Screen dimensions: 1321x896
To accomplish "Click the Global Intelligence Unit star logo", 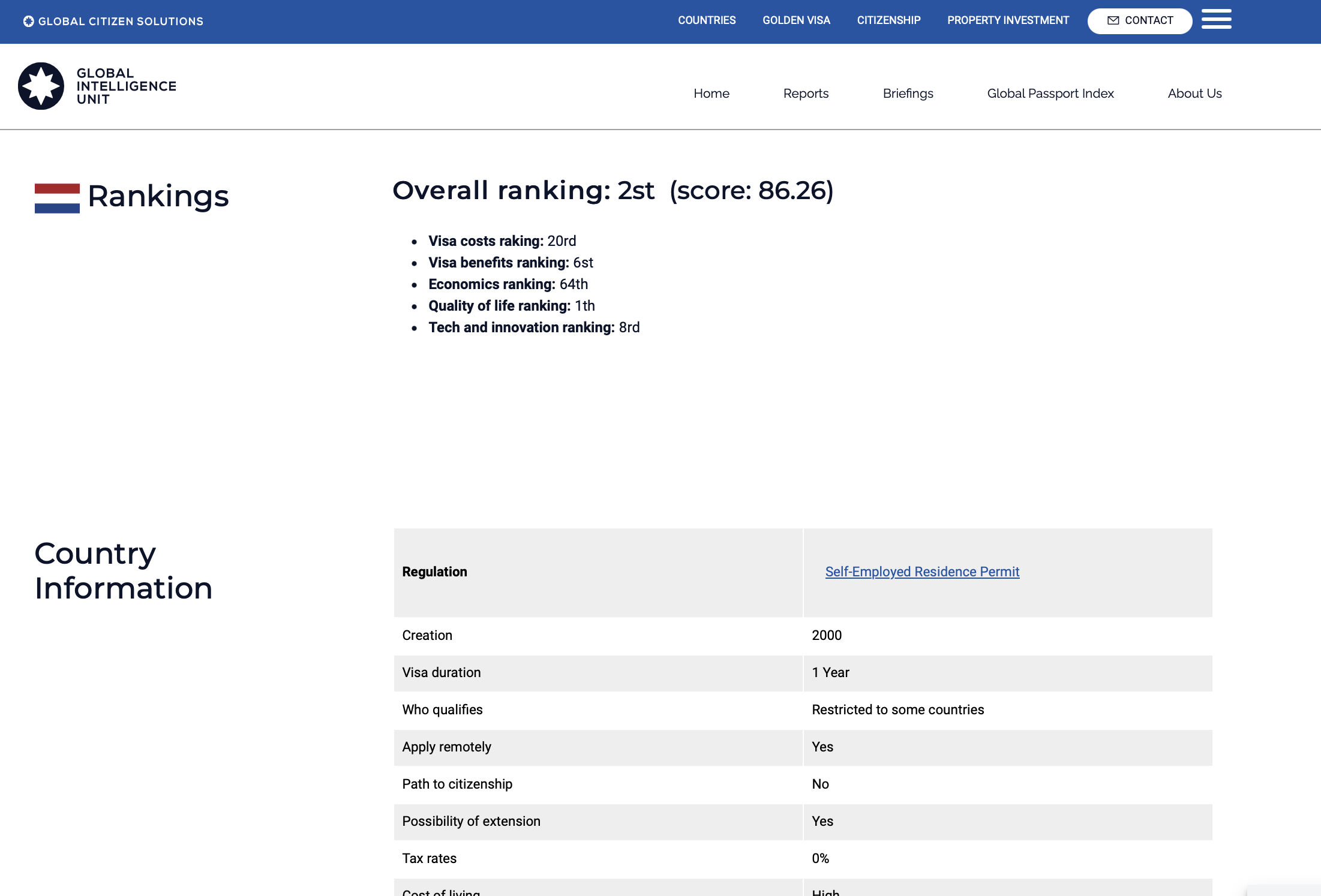I will click(41, 86).
